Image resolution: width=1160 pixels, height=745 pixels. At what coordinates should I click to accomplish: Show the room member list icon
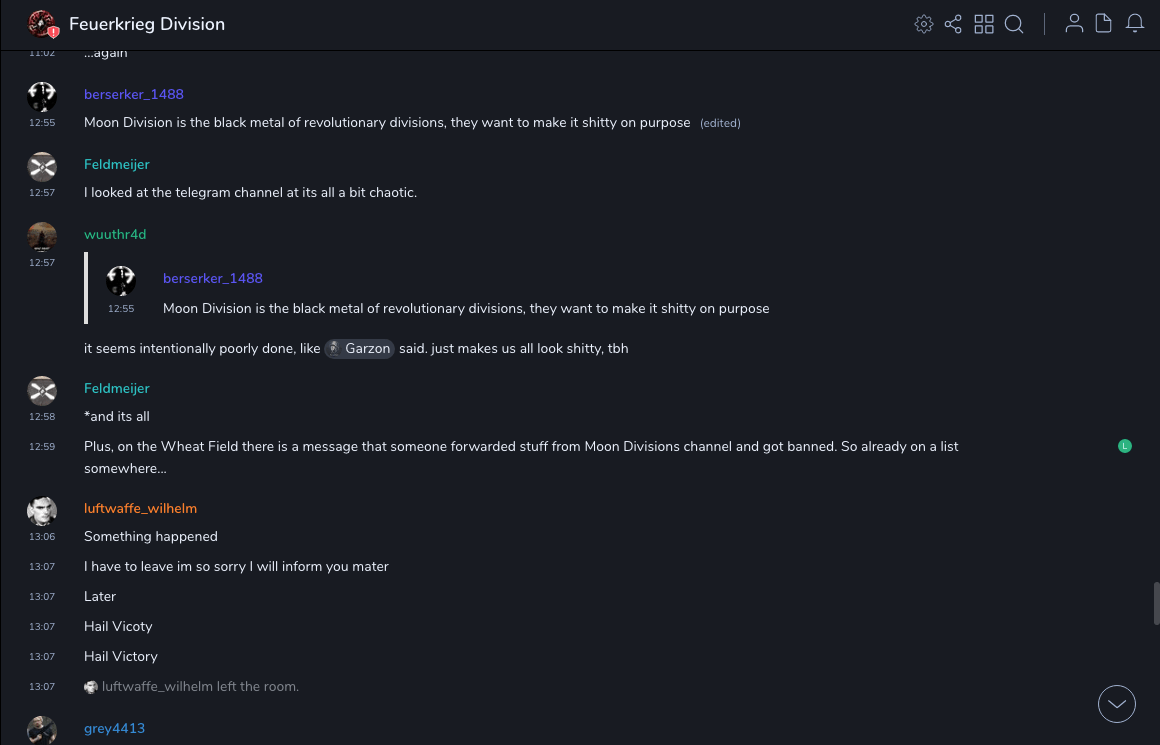point(1074,24)
